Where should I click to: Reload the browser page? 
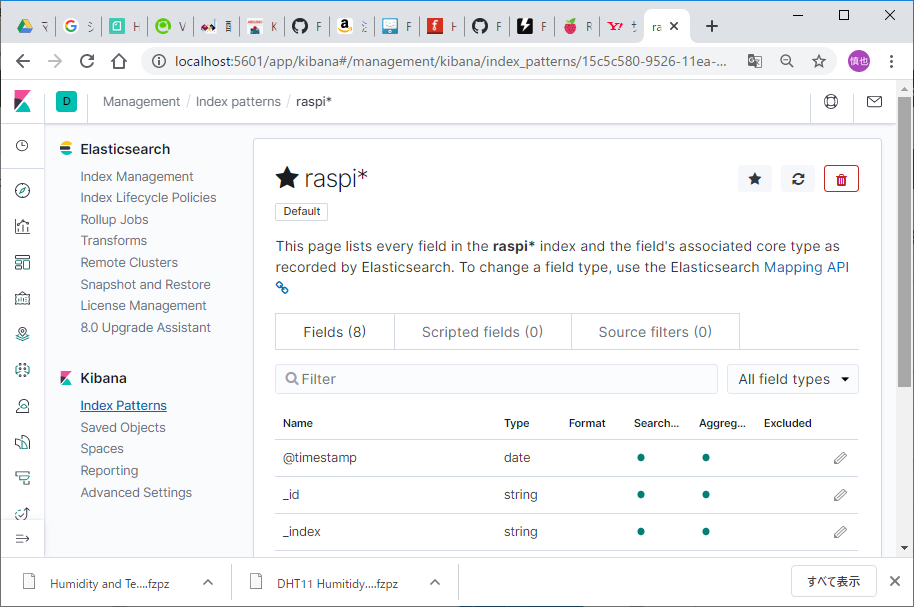(87, 61)
